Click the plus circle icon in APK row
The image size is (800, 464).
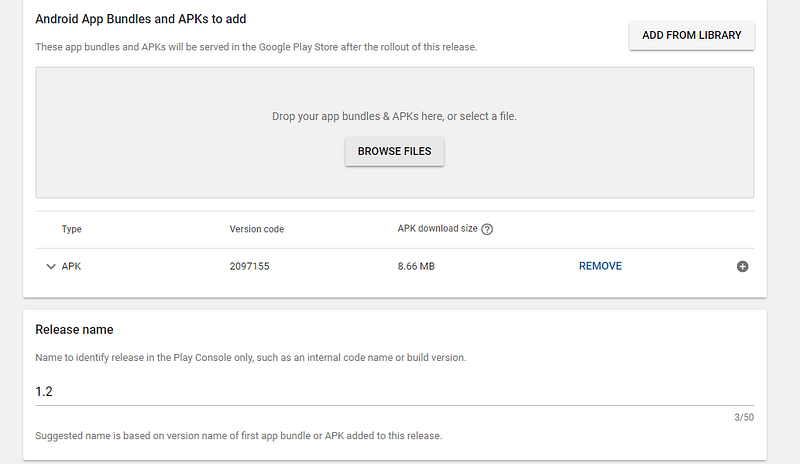tap(742, 266)
